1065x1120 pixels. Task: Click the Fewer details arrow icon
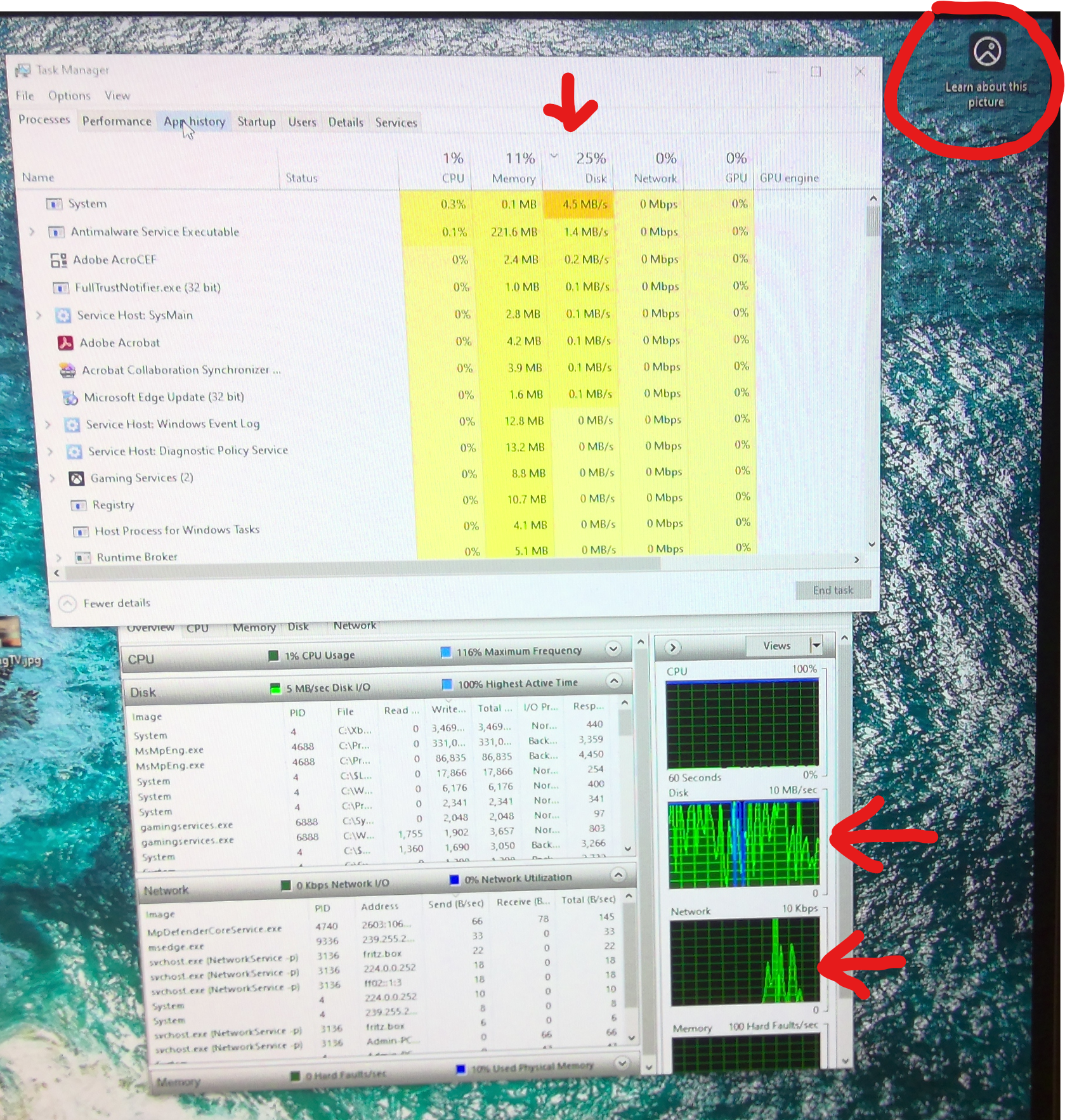[x=67, y=603]
